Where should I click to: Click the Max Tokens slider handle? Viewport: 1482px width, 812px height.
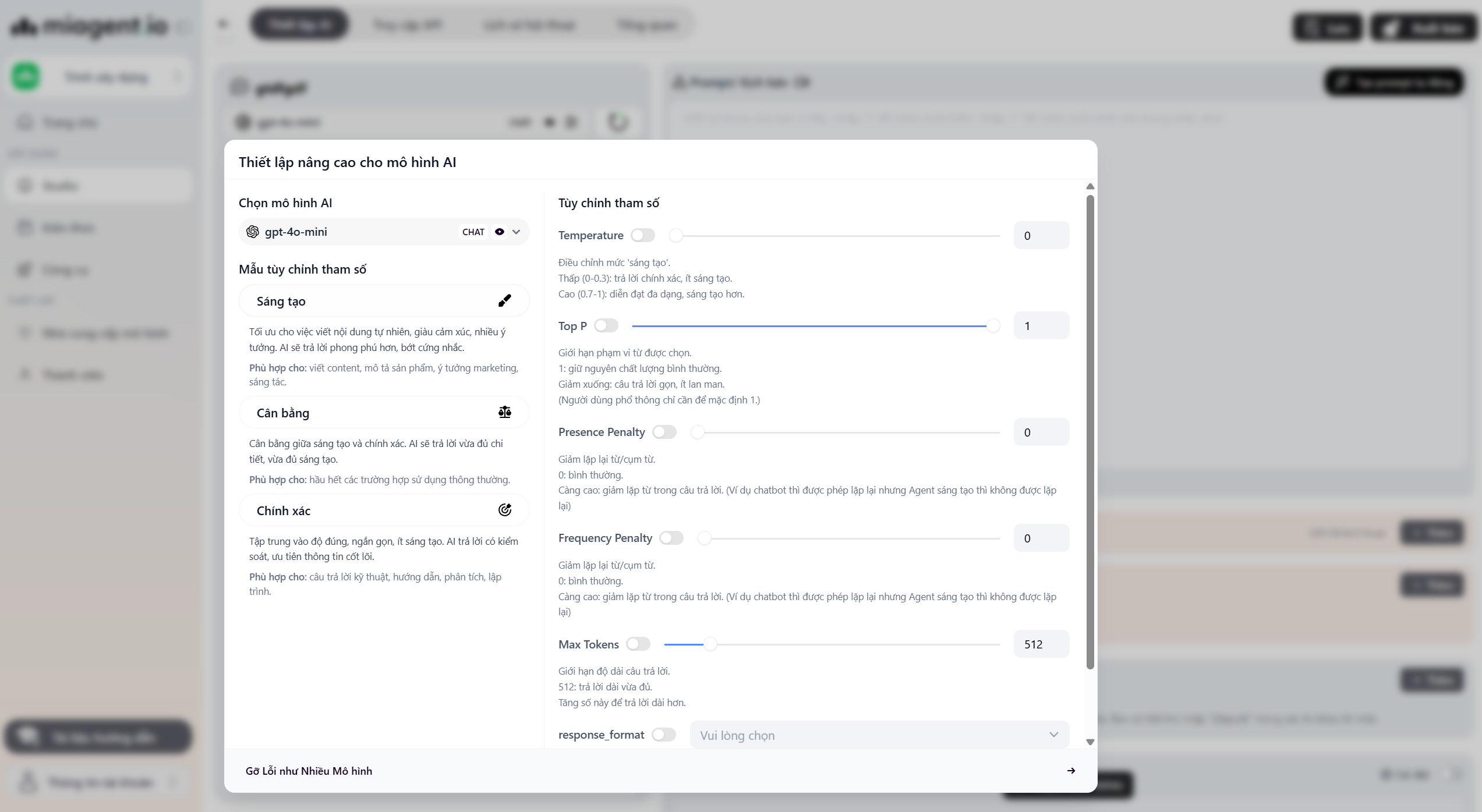click(710, 644)
